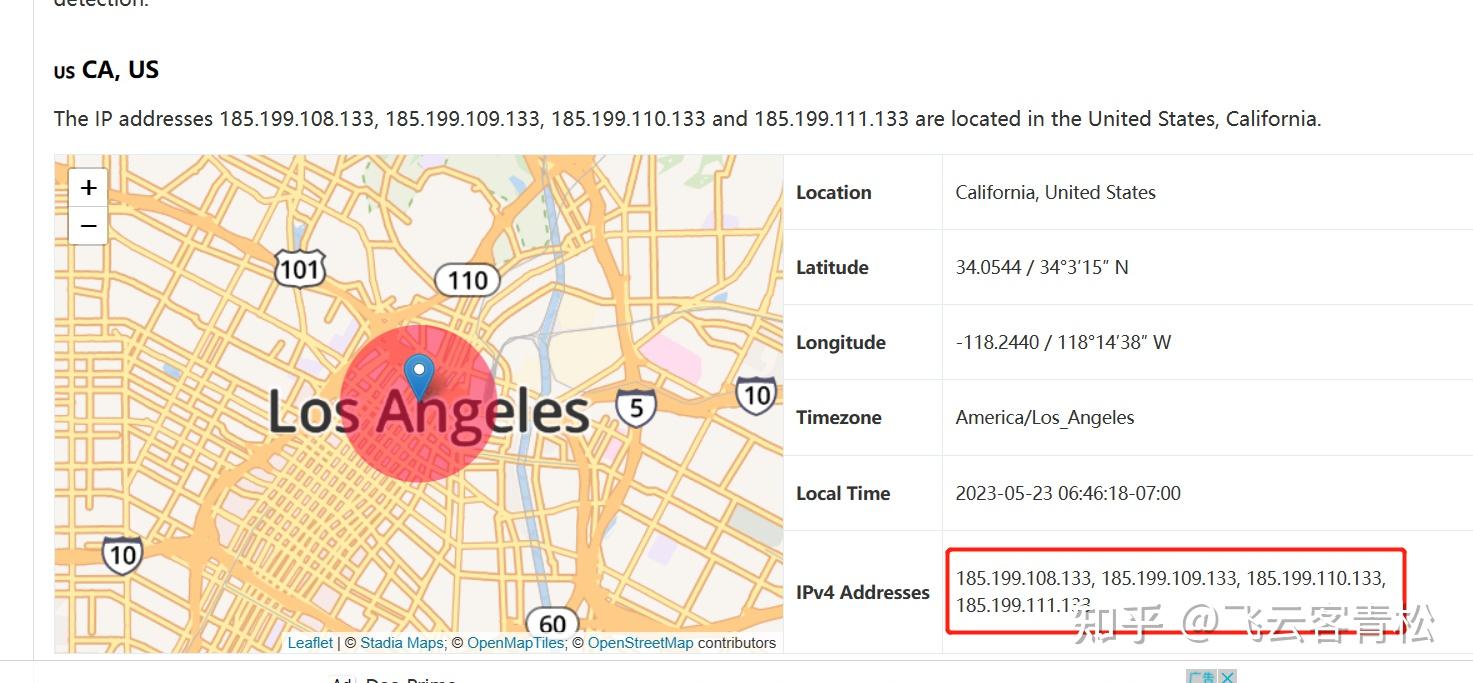Click the red accuracy circle on map
Image resolution: width=1473 pixels, height=683 pixels.
coord(418,404)
